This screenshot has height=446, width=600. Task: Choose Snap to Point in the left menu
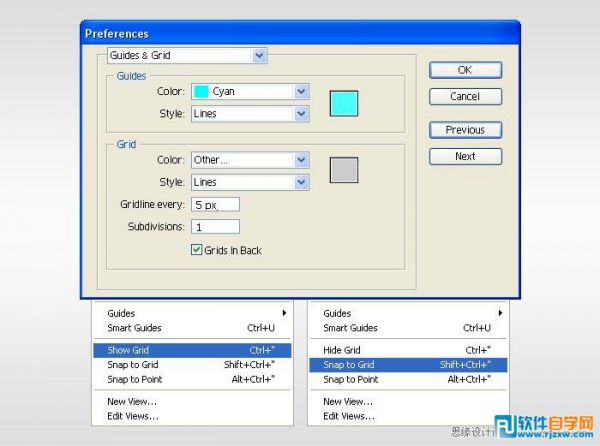pos(192,379)
